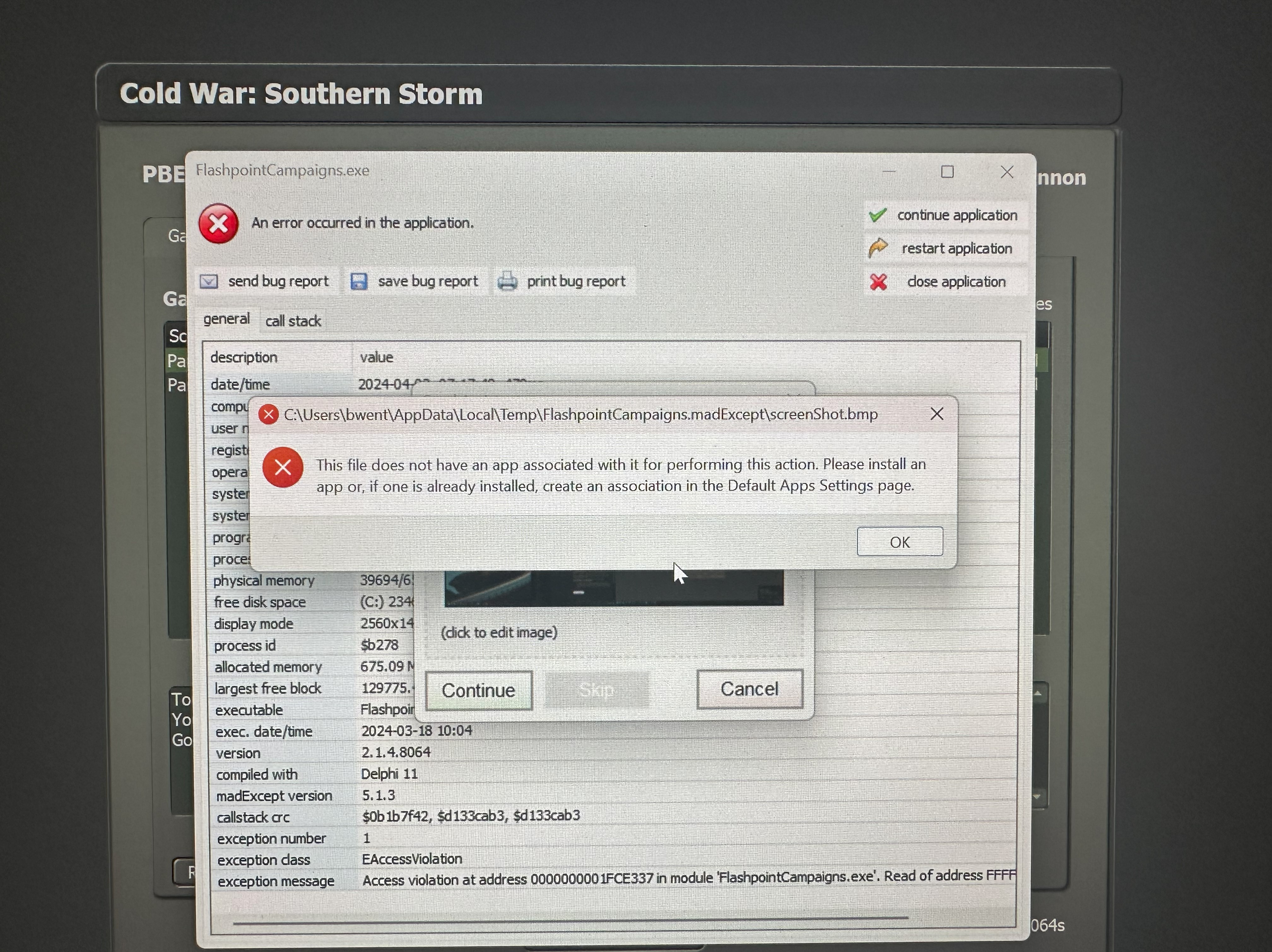Screen dimensions: 1272x952
Task: Click the Cancel button in the screenshot dialog
Action: 749,689
